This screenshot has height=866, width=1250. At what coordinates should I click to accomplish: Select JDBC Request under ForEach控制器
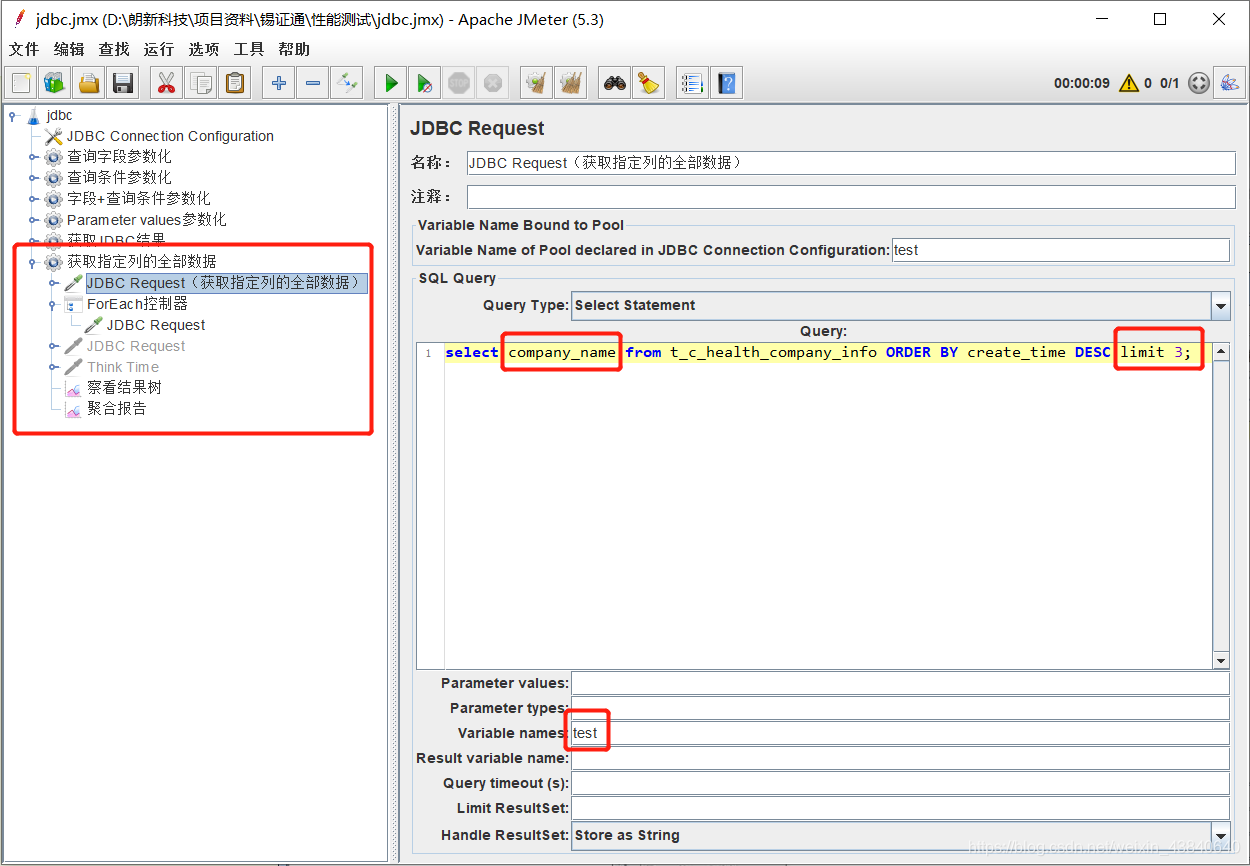click(156, 325)
